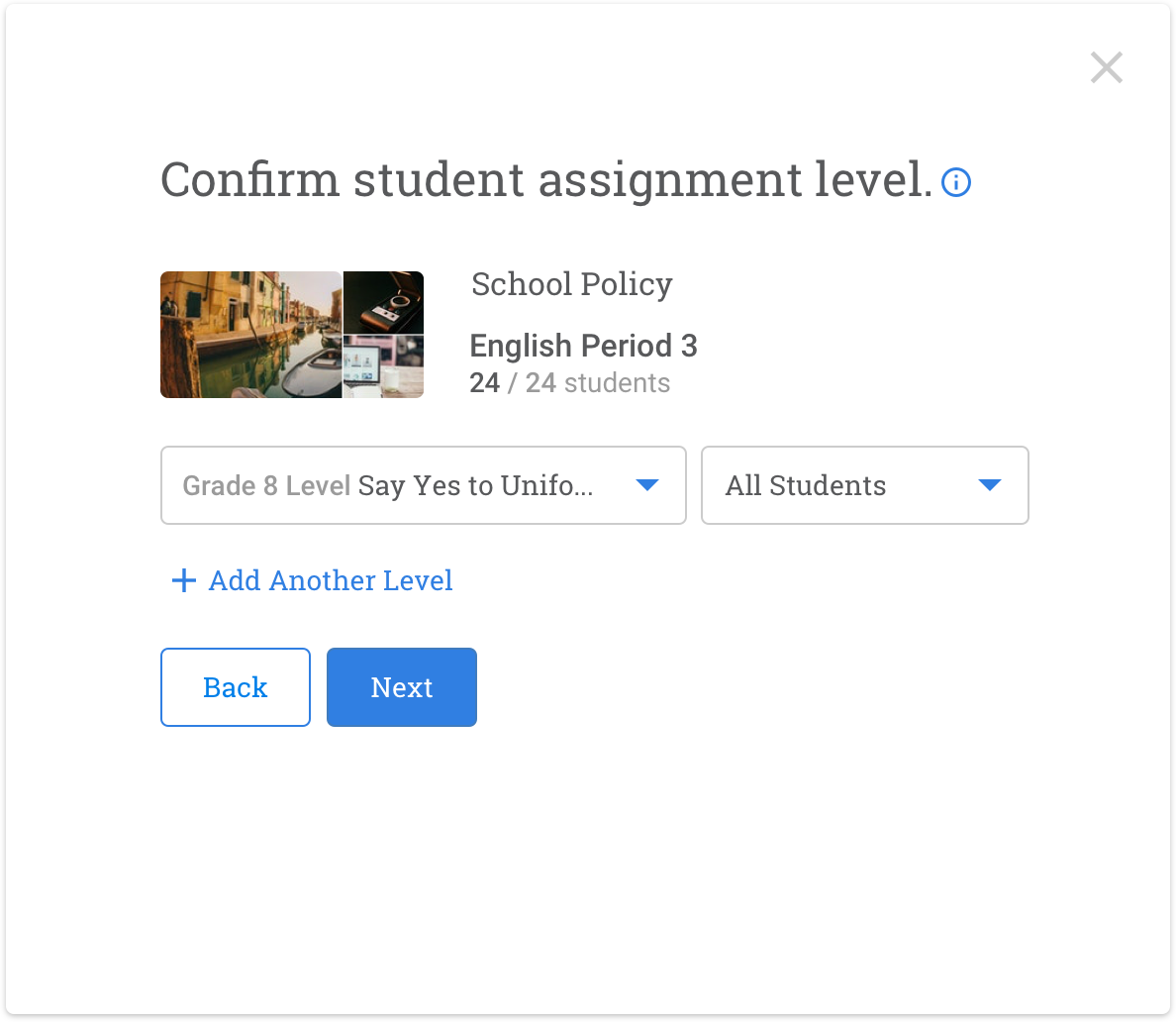Click the laptop desk thumbnail image
This screenshot has height=1022, width=1176.
(384, 366)
